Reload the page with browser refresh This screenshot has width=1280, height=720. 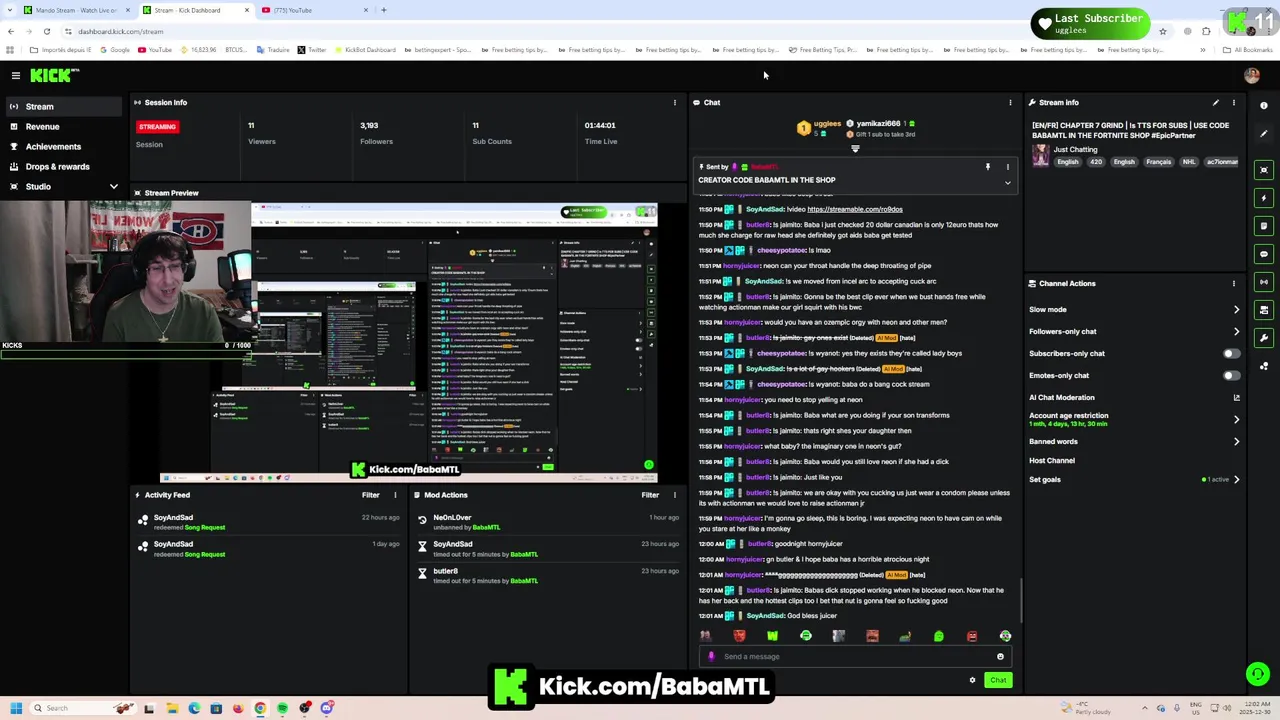(x=46, y=31)
